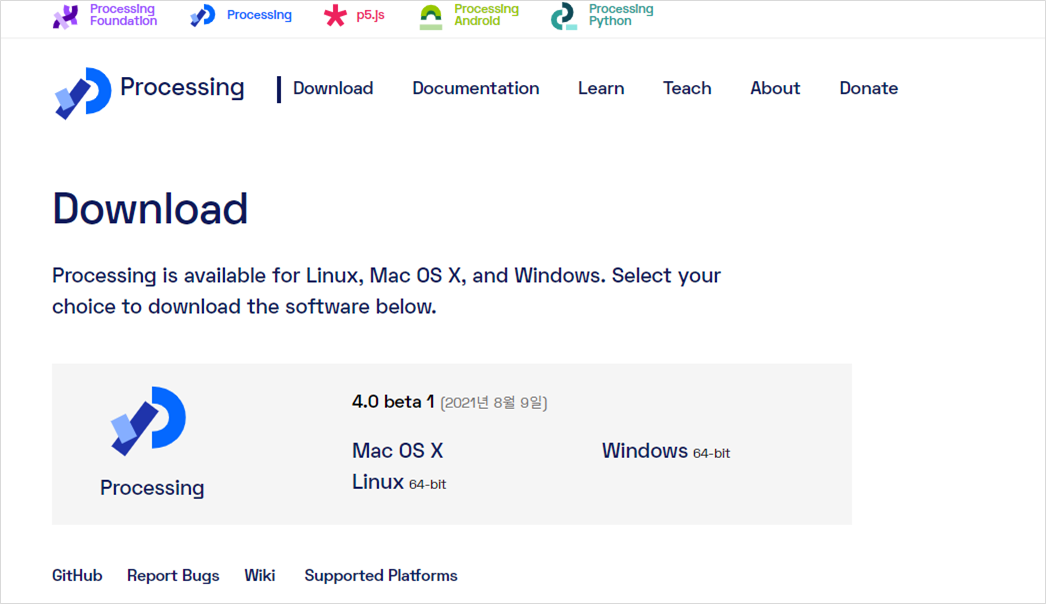Open the Processing Foundation text link
Screen dimensions: 1046x604
123,15
